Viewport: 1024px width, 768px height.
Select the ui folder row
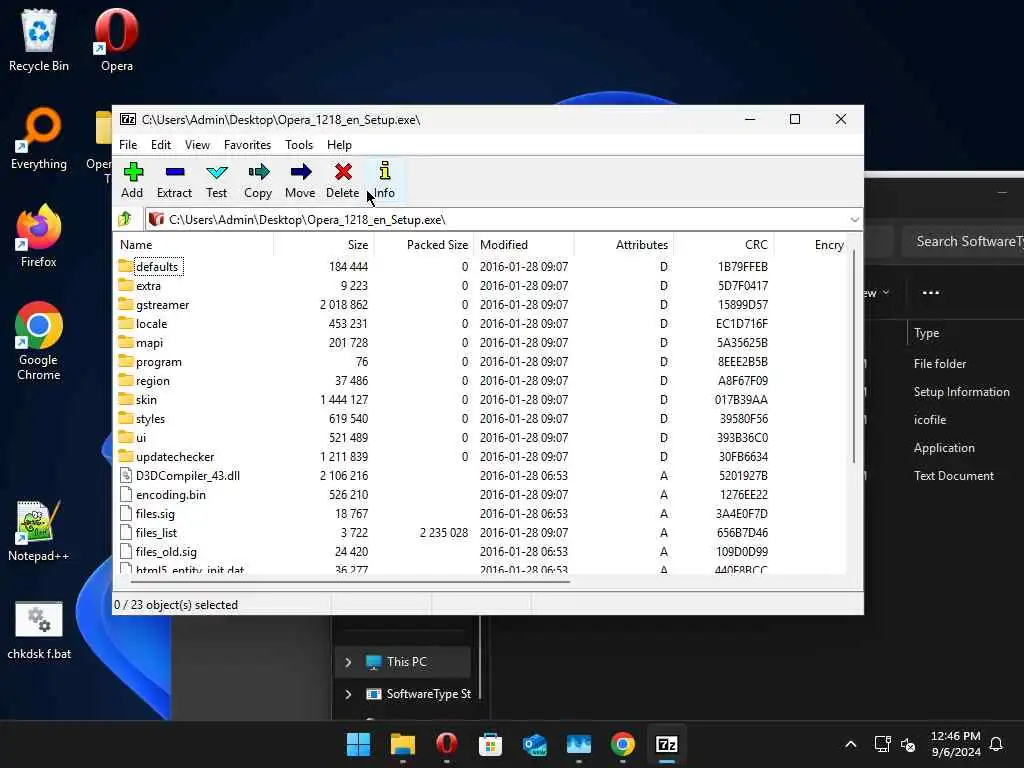480,437
